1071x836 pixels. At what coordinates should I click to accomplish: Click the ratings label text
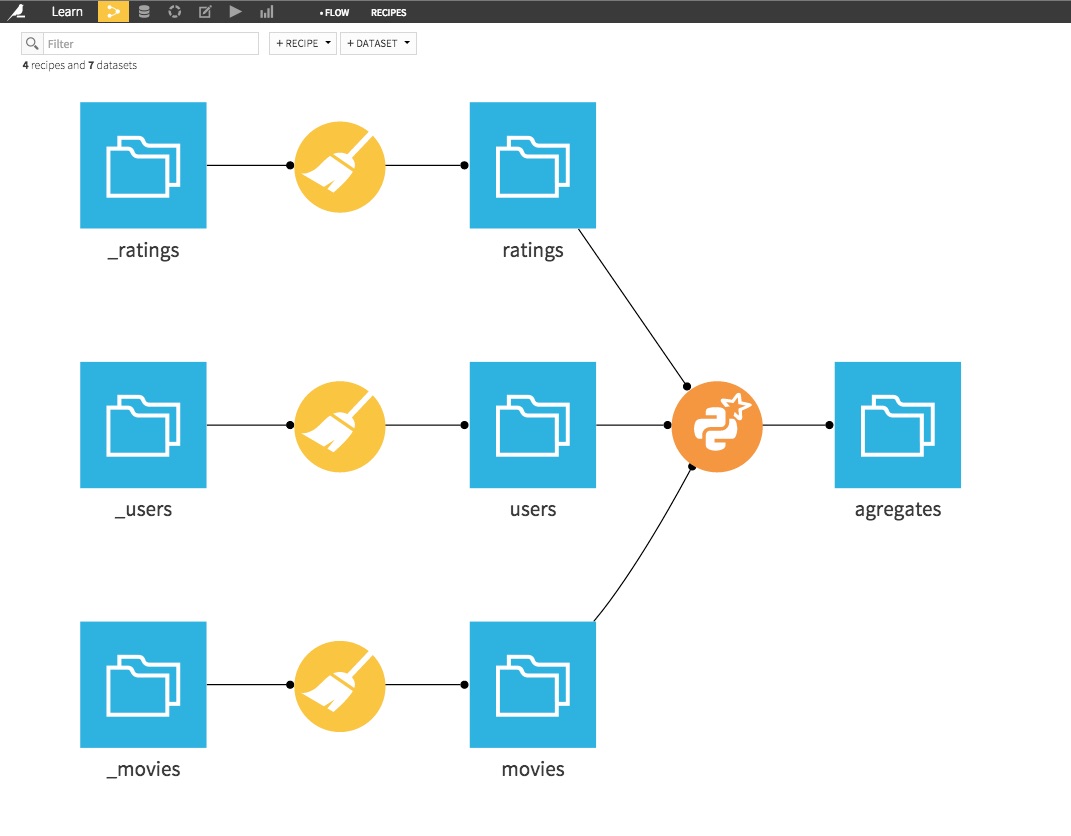533,251
